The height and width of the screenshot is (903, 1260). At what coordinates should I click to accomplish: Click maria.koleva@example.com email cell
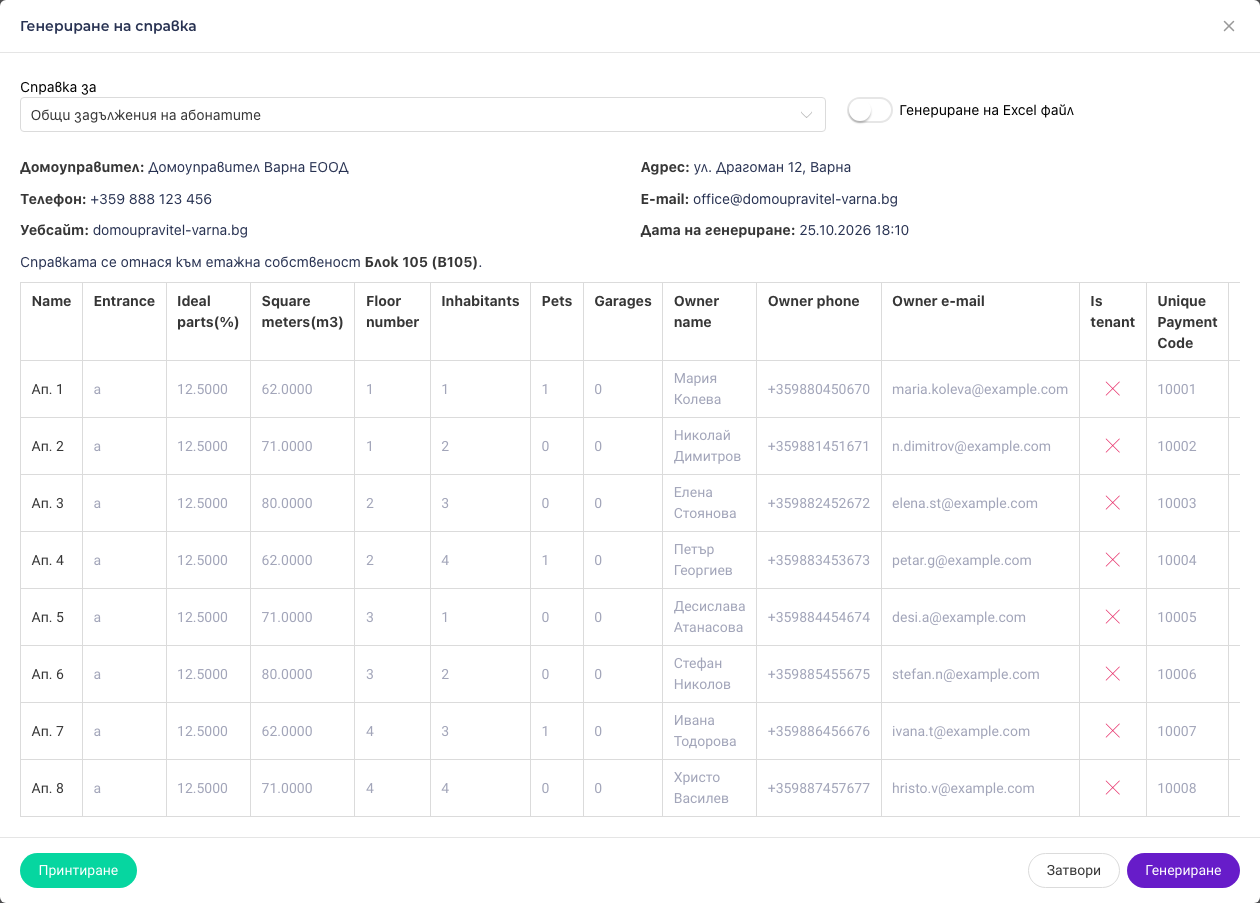tap(980, 389)
